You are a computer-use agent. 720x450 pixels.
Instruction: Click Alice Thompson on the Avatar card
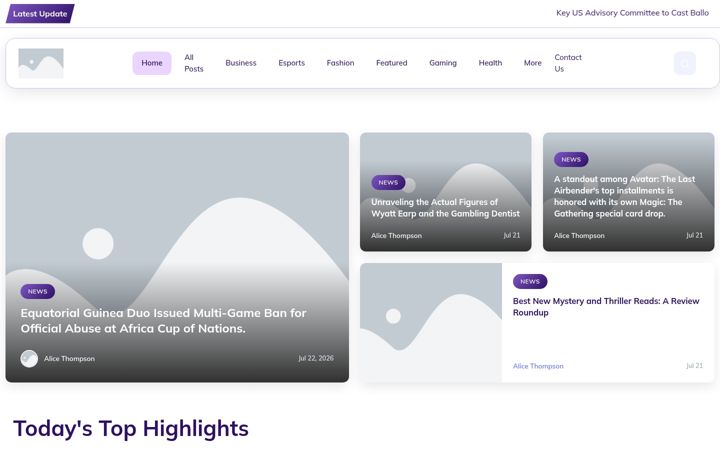579,236
